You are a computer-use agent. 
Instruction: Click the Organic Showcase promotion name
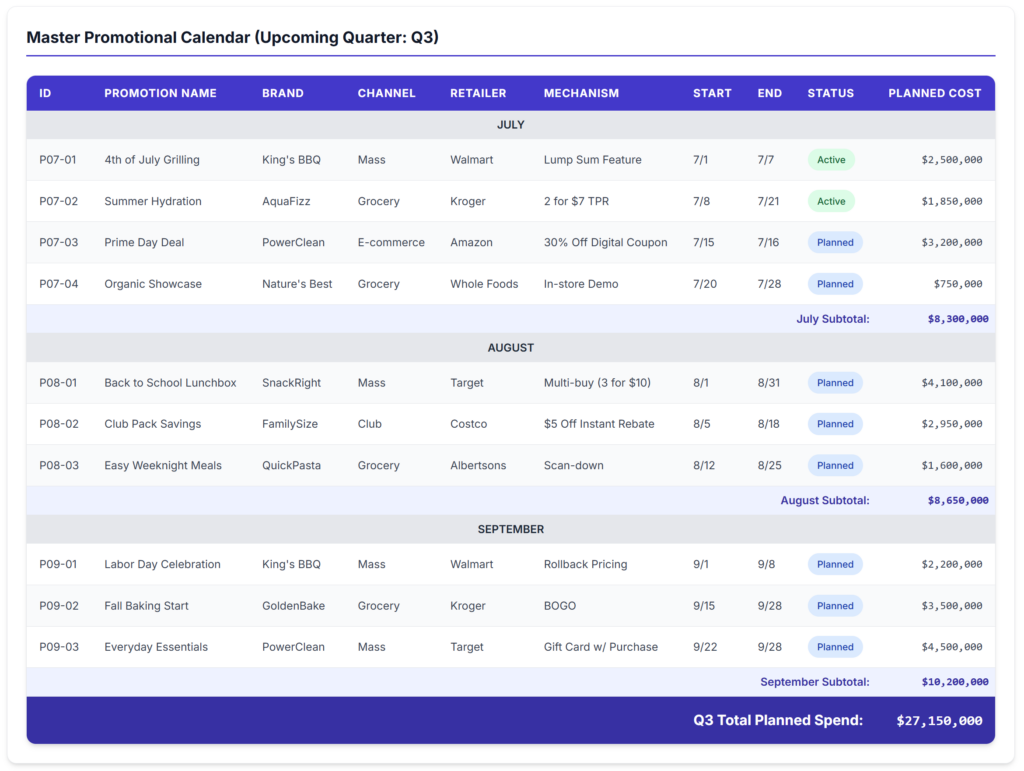pos(153,284)
